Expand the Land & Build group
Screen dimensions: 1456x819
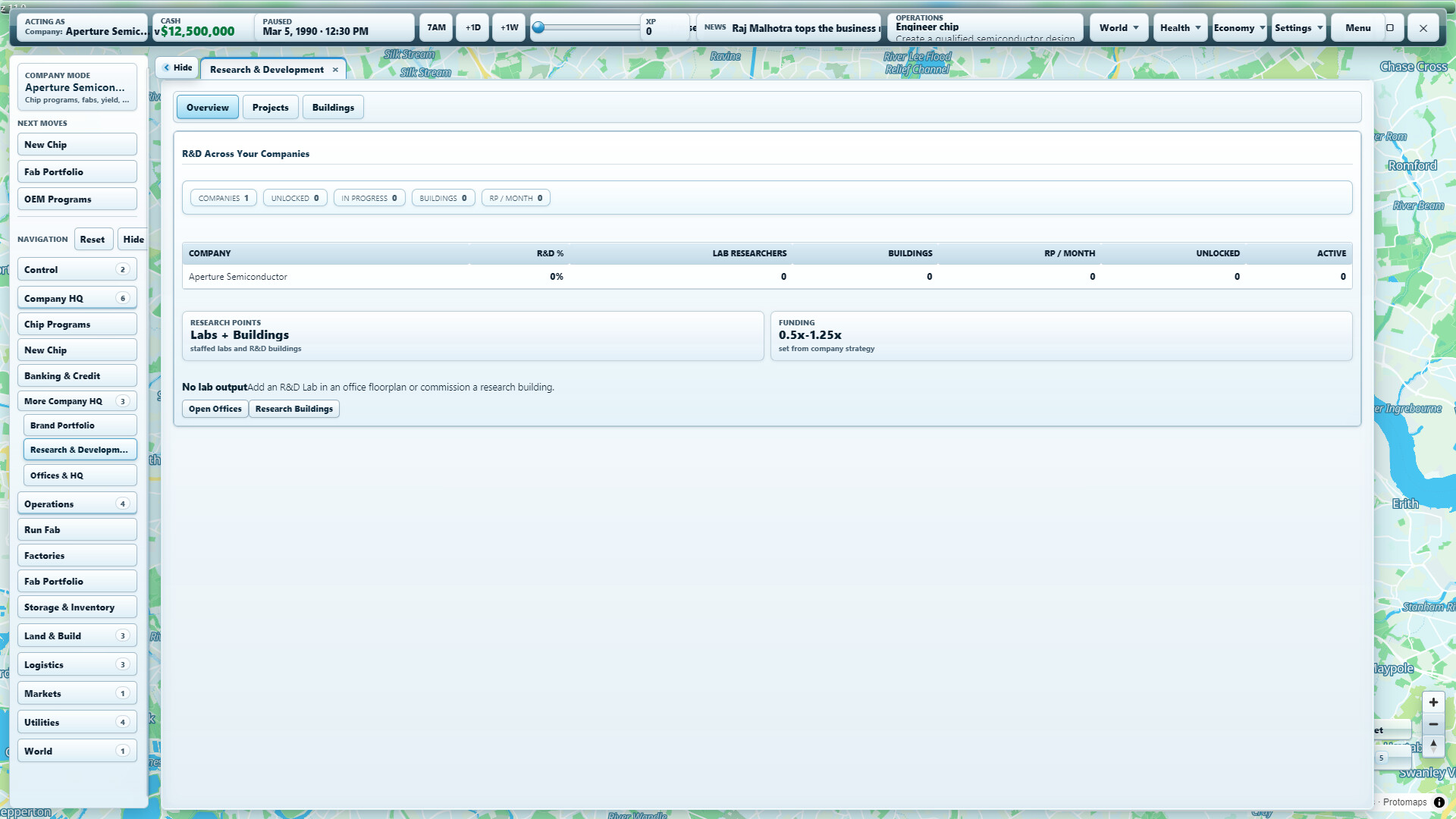pyautogui.click(x=77, y=636)
